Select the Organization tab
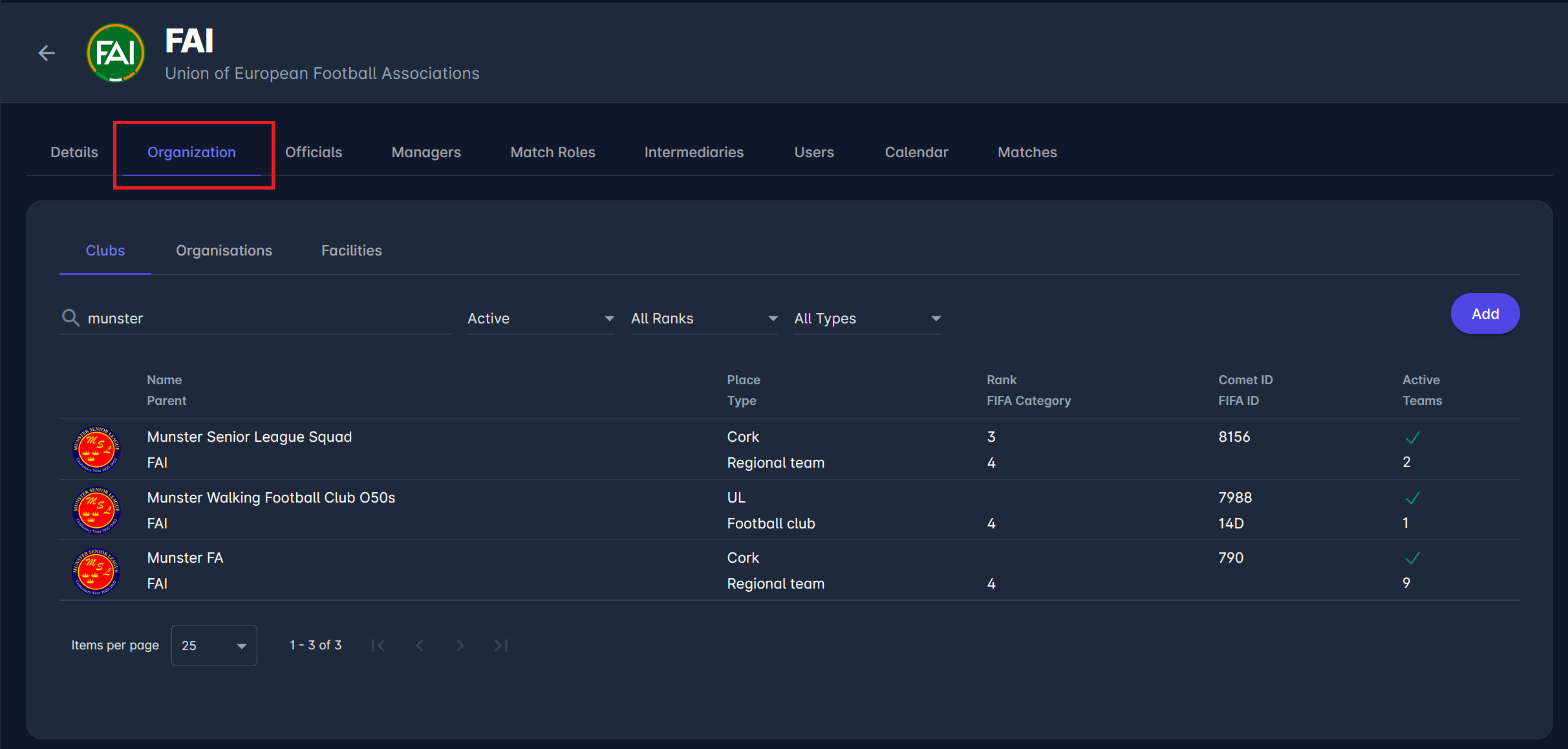1568x749 pixels. click(192, 152)
